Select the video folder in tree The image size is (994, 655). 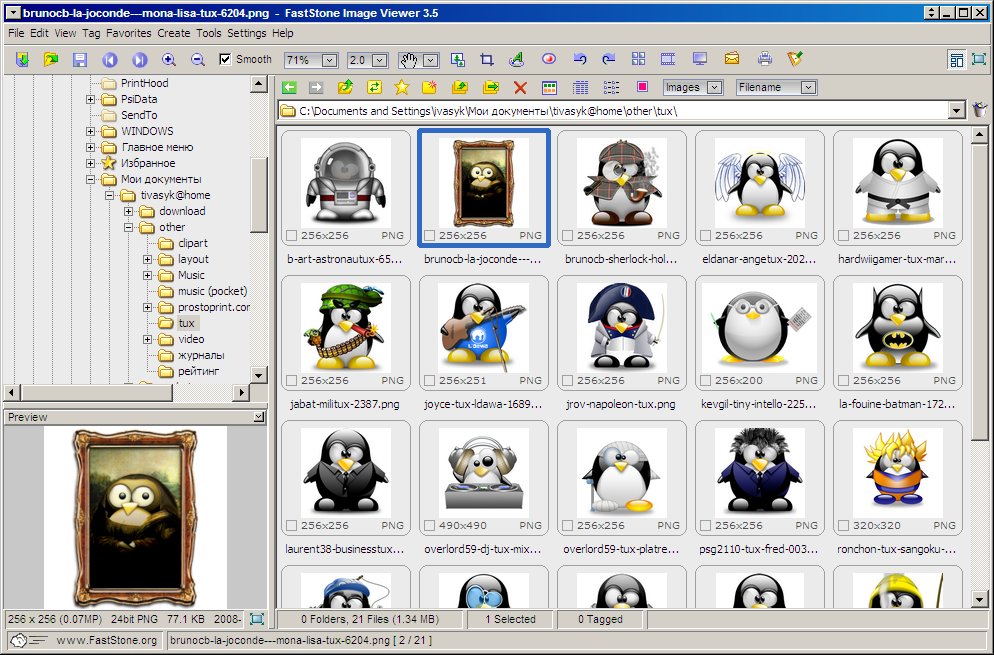click(x=191, y=339)
